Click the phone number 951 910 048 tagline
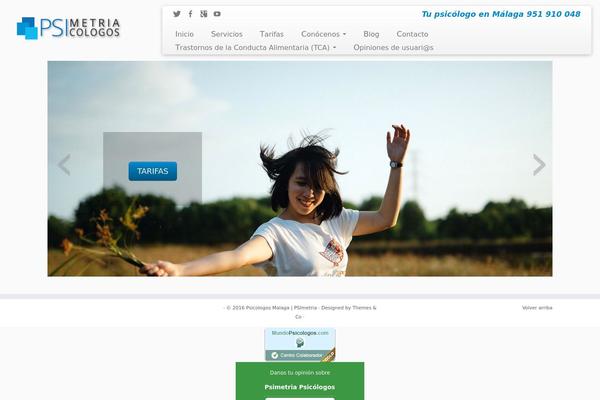The image size is (600, 400). tap(501, 14)
